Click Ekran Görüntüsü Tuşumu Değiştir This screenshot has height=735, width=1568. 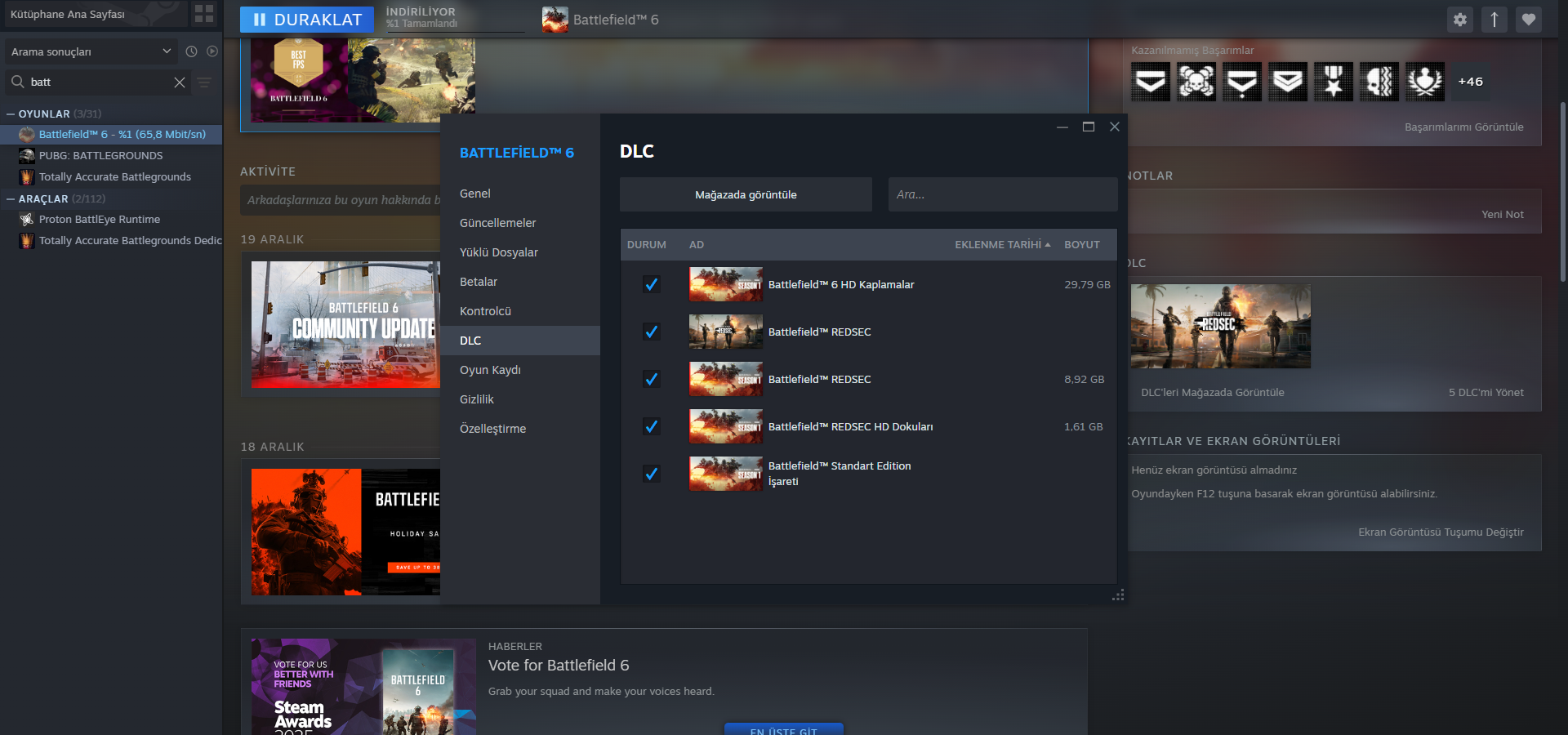pos(1441,532)
